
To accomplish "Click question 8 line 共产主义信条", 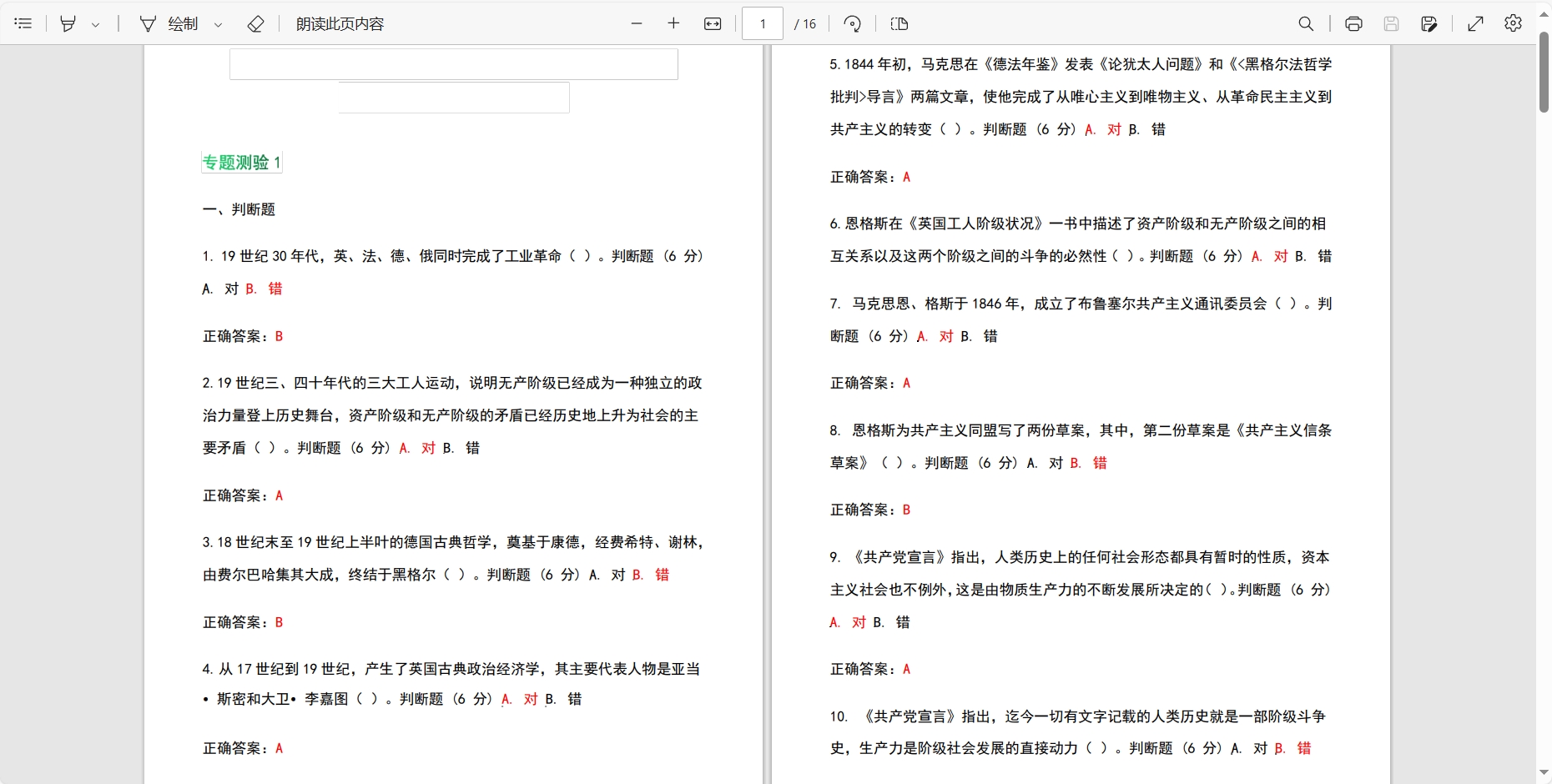I will (x=1081, y=430).
